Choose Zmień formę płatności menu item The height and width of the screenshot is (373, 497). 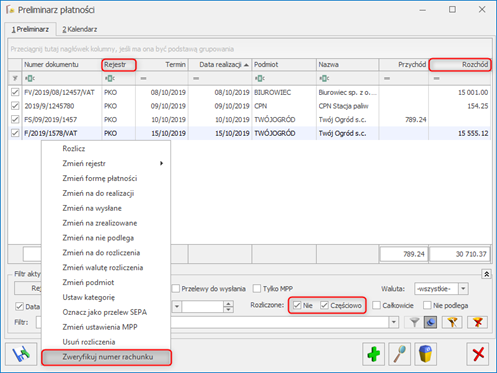tap(106, 178)
